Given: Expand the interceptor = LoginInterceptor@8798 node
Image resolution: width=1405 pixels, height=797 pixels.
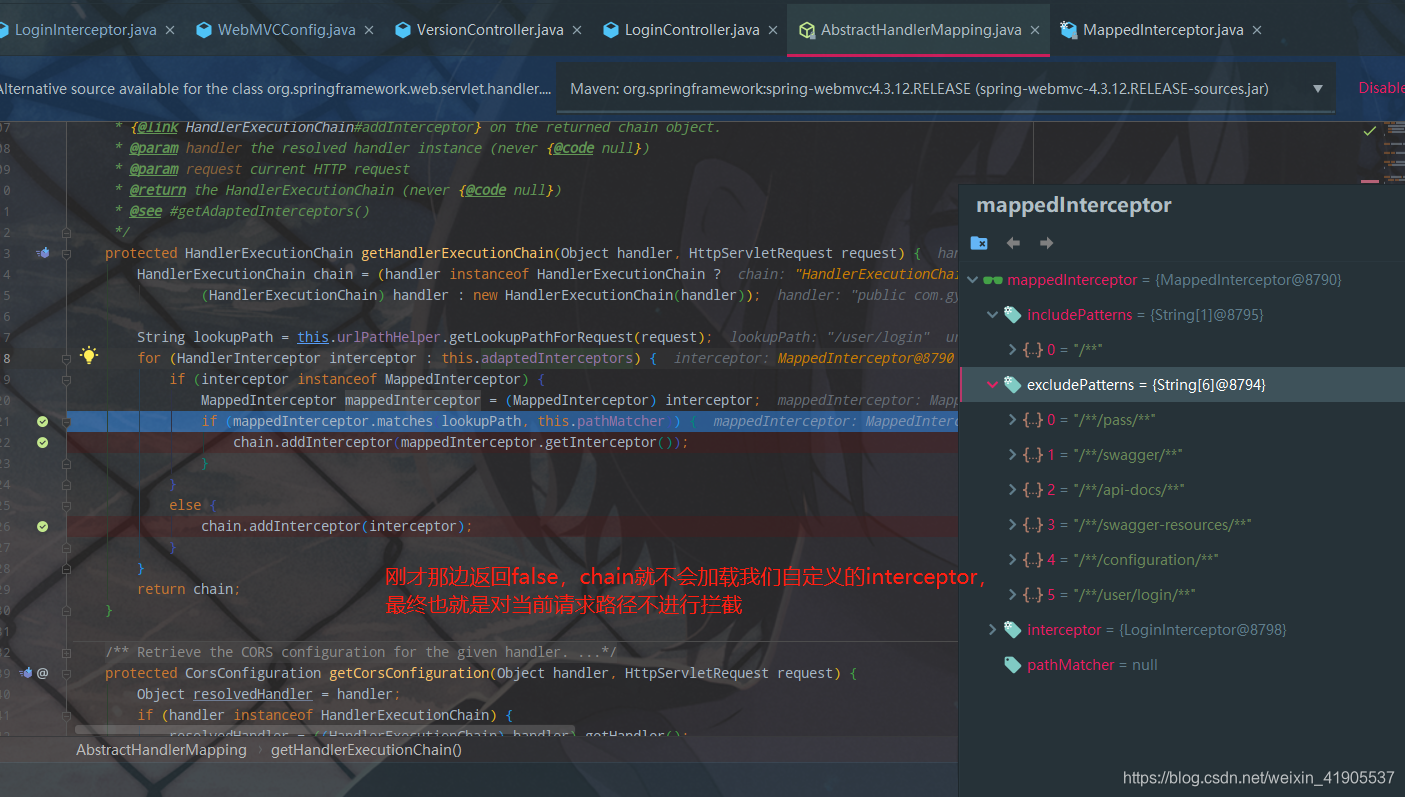Looking at the screenshot, I should pyautogui.click(x=992, y=629).
